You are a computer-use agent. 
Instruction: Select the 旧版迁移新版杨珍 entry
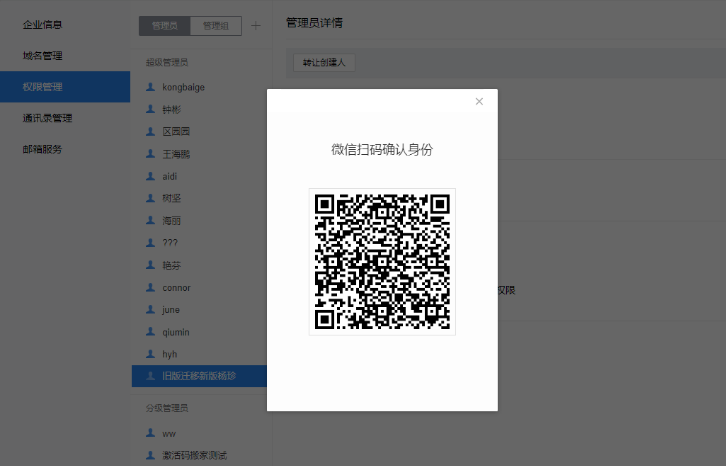tap(200, 376)
